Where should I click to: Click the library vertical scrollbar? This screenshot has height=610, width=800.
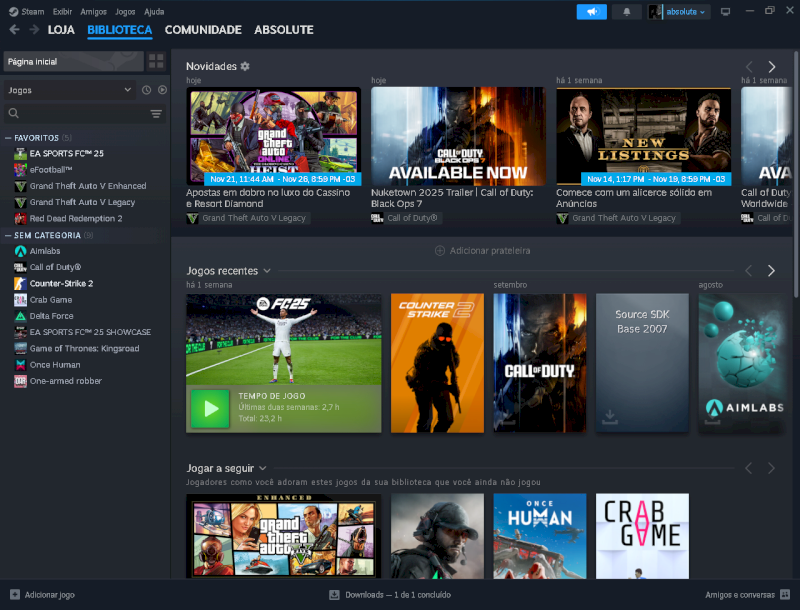(x=796, y=173)
